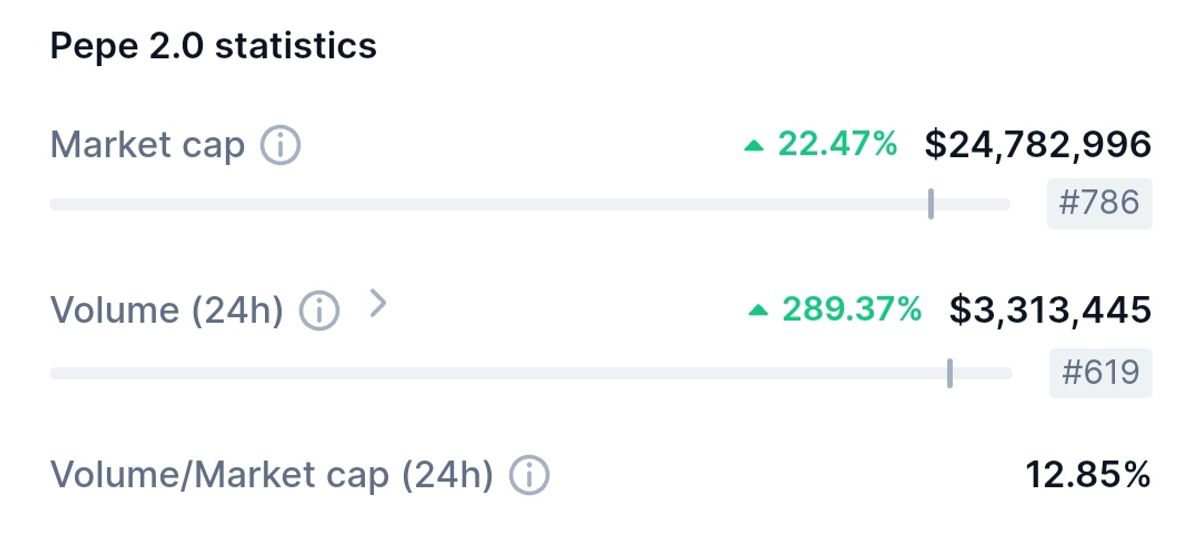Click the 22.47% market cap change
The image size is (1200, 540).
tap(838, 145)
